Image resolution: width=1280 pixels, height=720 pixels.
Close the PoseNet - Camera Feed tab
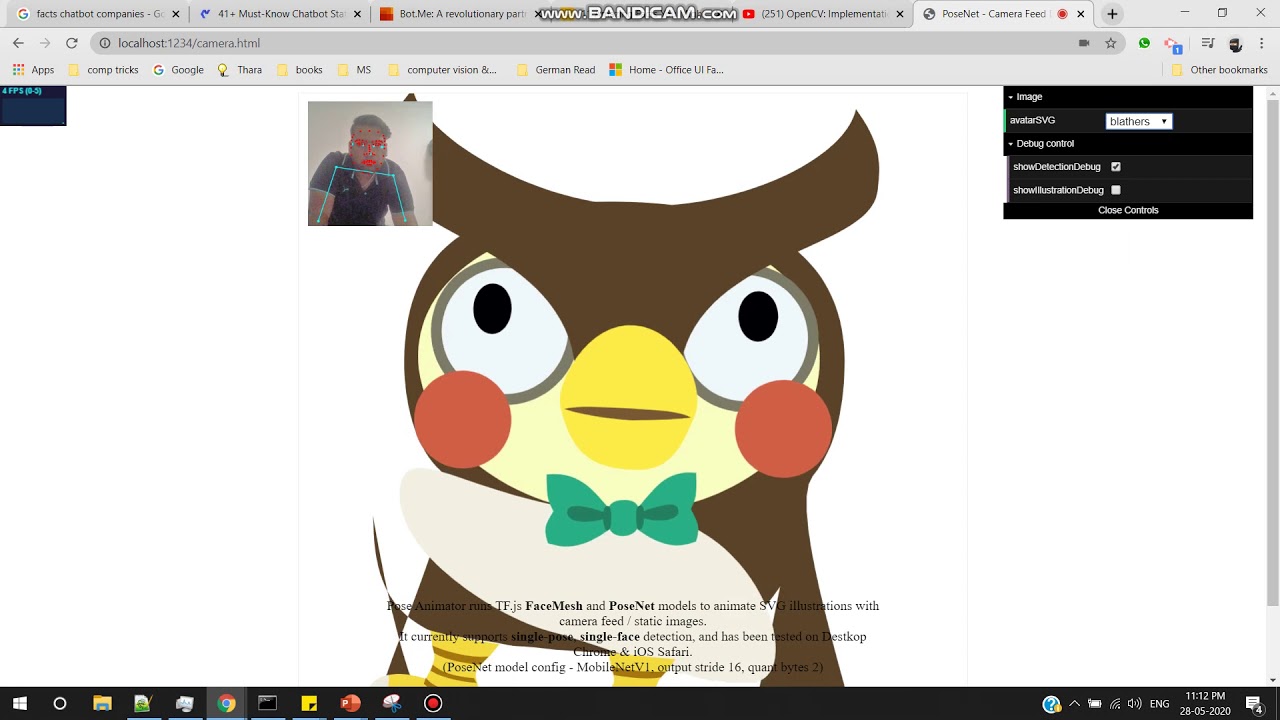coord(1080,14)
